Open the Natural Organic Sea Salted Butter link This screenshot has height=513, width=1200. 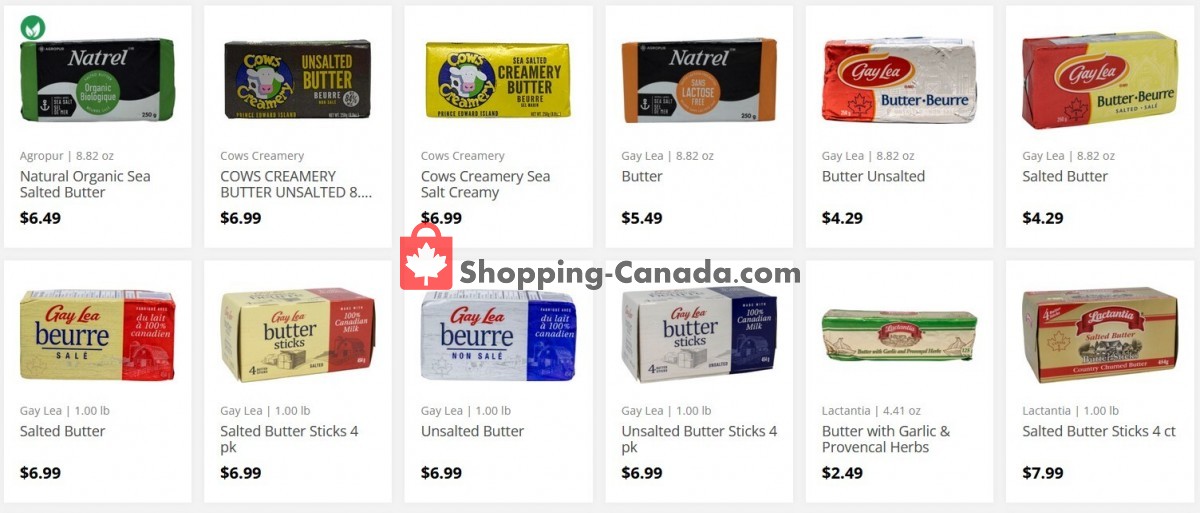click(85, 184)
